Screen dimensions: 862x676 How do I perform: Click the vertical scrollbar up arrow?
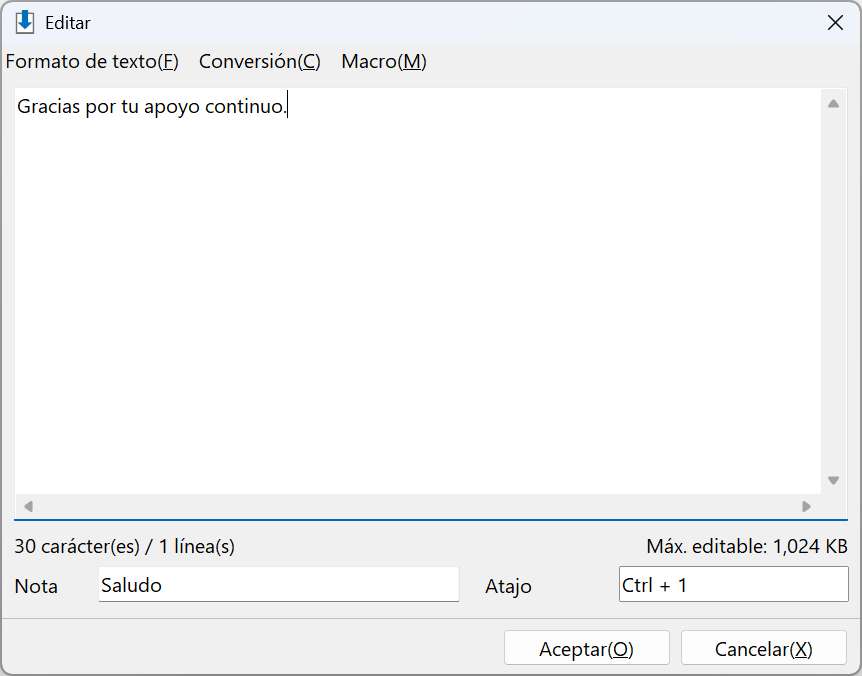833,104
